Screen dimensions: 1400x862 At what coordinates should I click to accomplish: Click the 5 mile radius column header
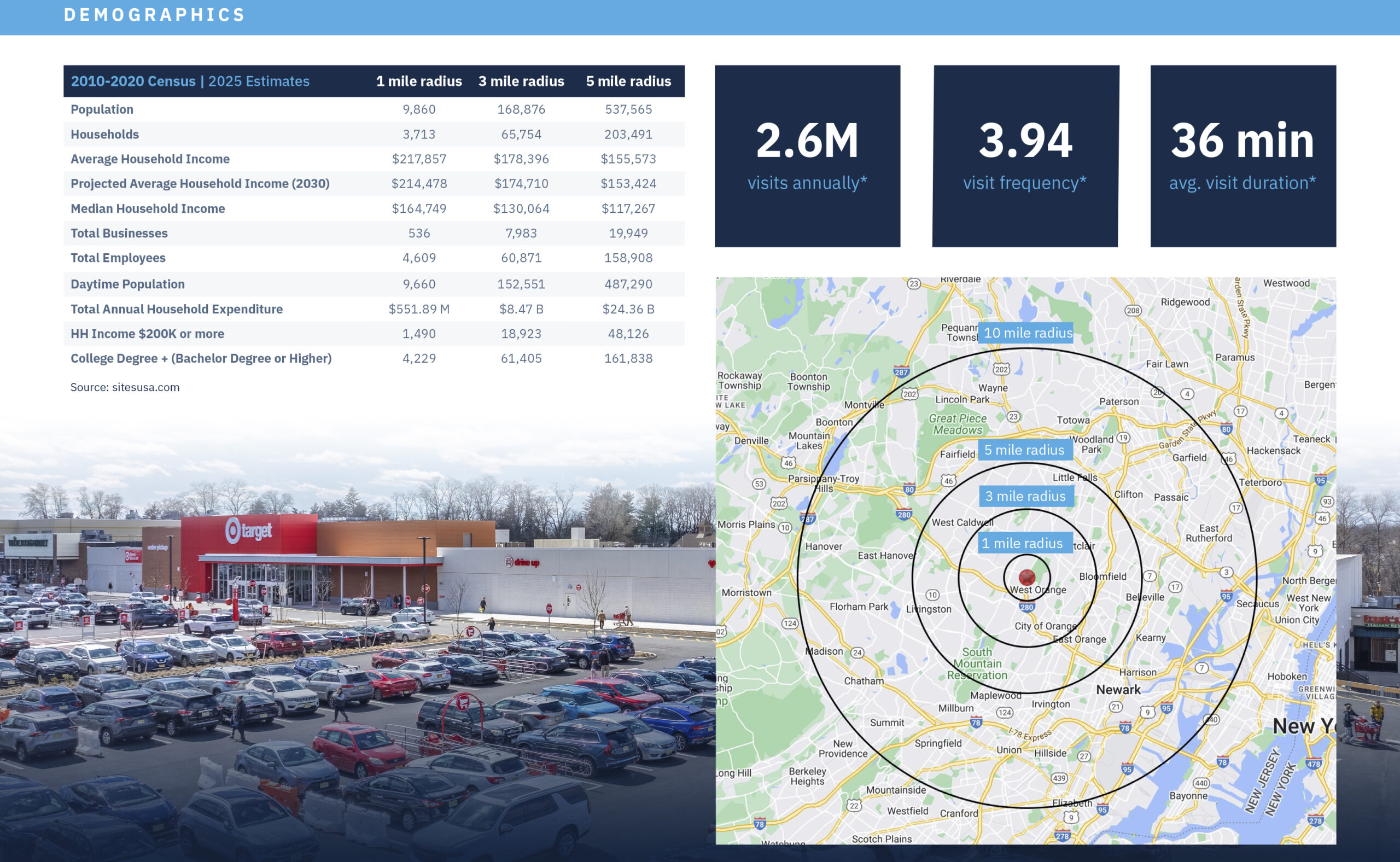[x=628, y=81]
